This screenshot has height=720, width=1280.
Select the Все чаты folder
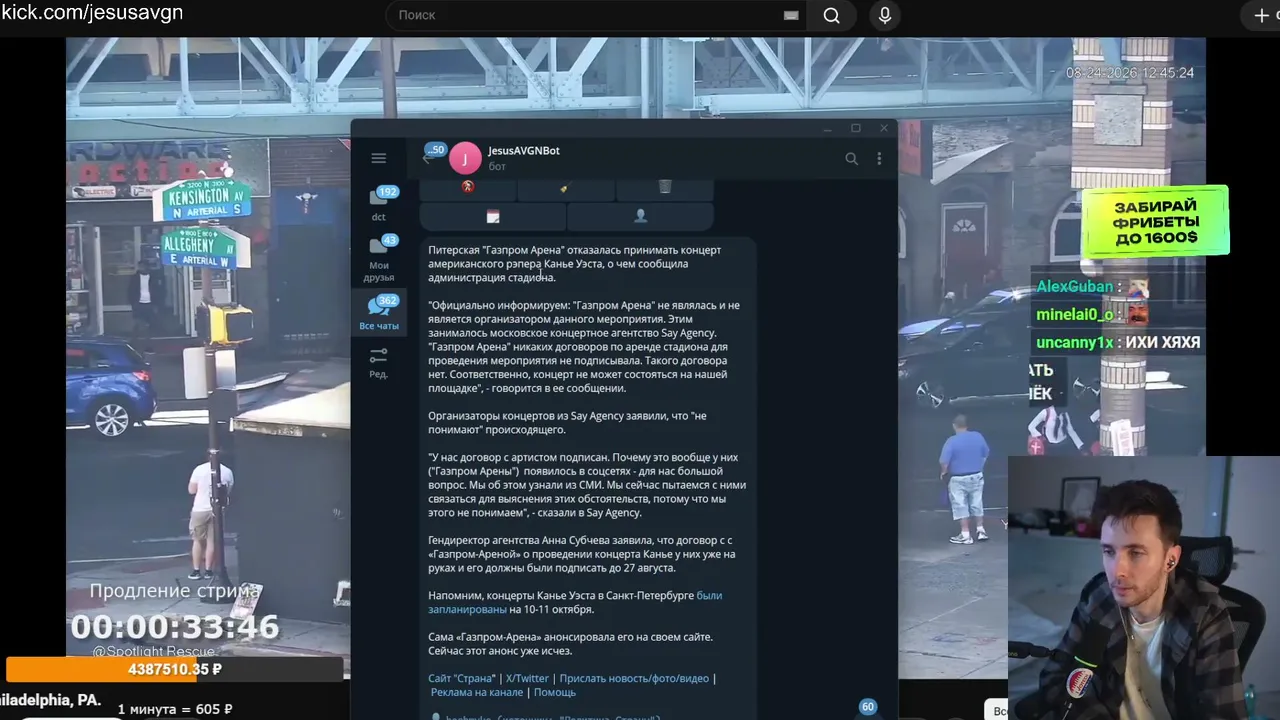click(x=379, y=313)
